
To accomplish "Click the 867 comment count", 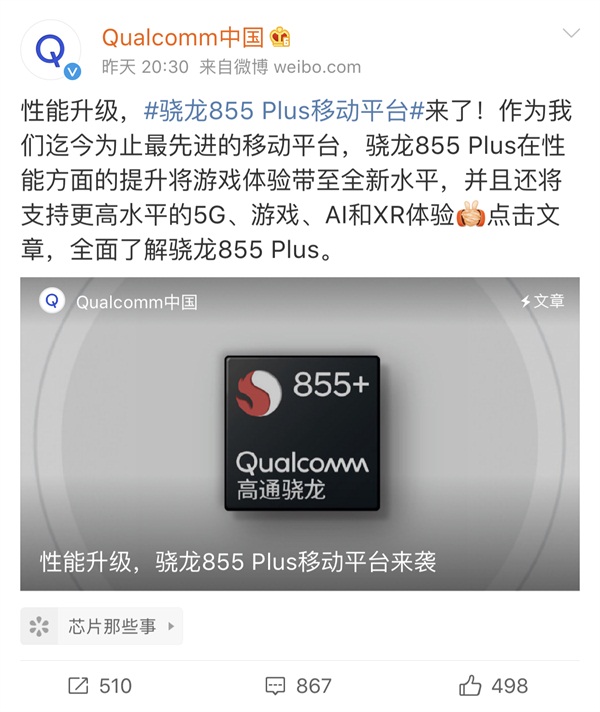I will pyautogui.click(x=314, y=686).
